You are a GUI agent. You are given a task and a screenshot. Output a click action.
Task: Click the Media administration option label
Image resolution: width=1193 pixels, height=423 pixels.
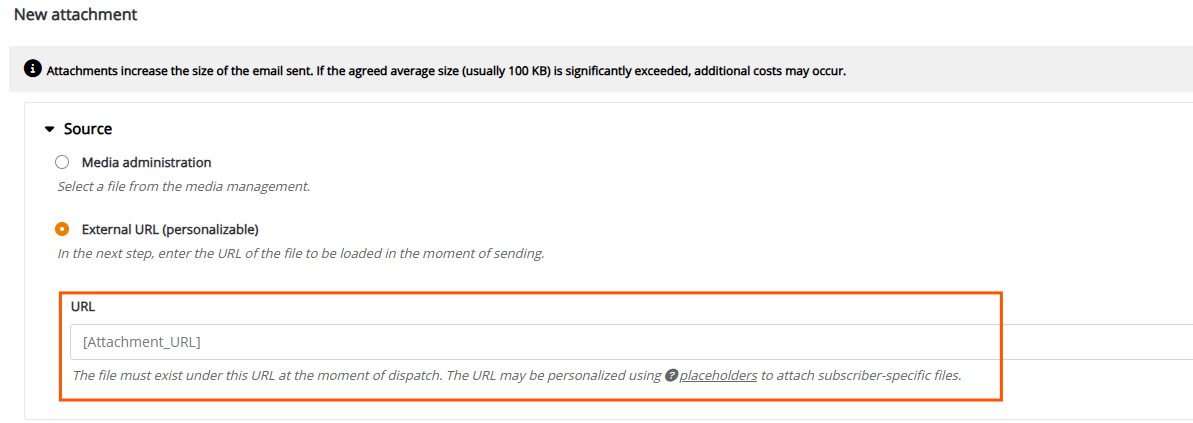[147, 162]
